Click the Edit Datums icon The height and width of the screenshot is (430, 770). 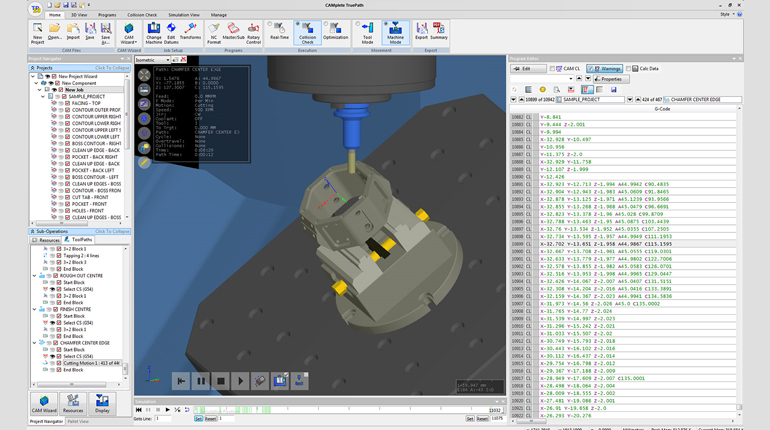171,33
